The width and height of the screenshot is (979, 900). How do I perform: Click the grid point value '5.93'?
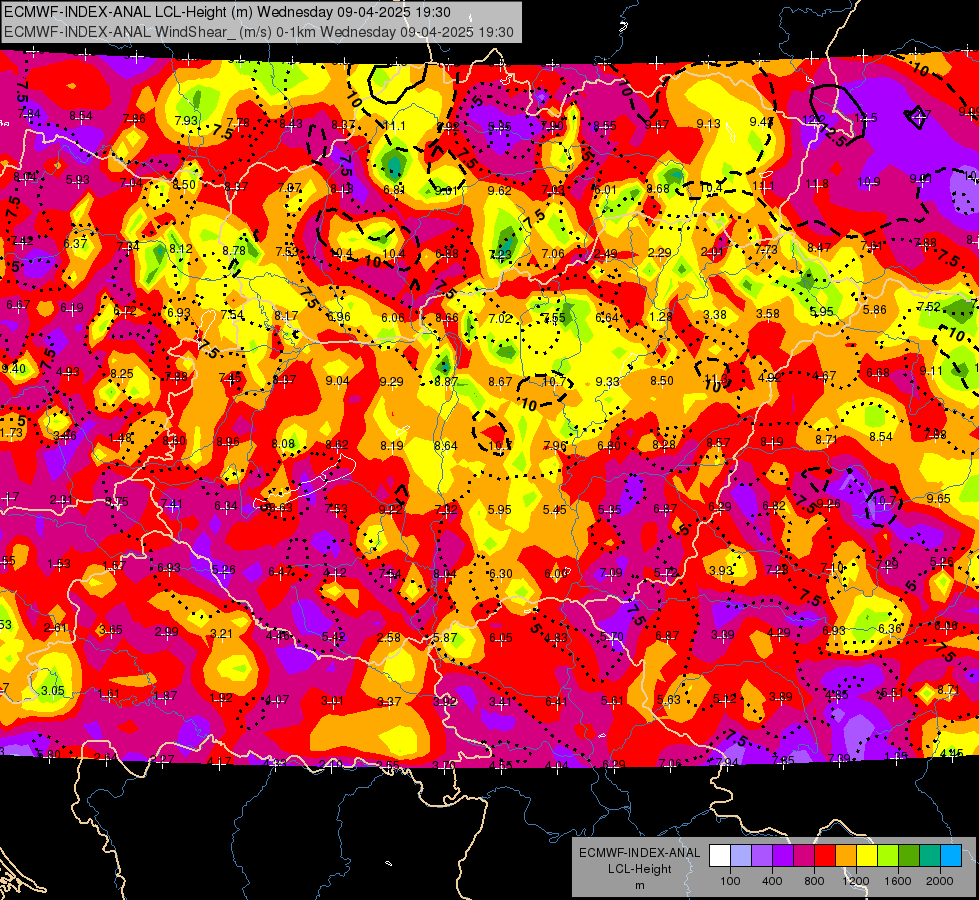pyautogui.click(x=77, y=179)
